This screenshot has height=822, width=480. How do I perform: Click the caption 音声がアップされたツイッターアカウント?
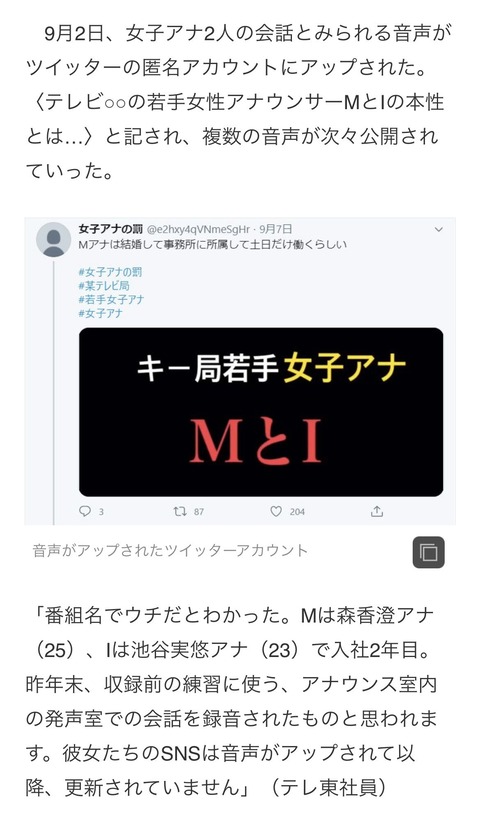[x=170, y=550]
